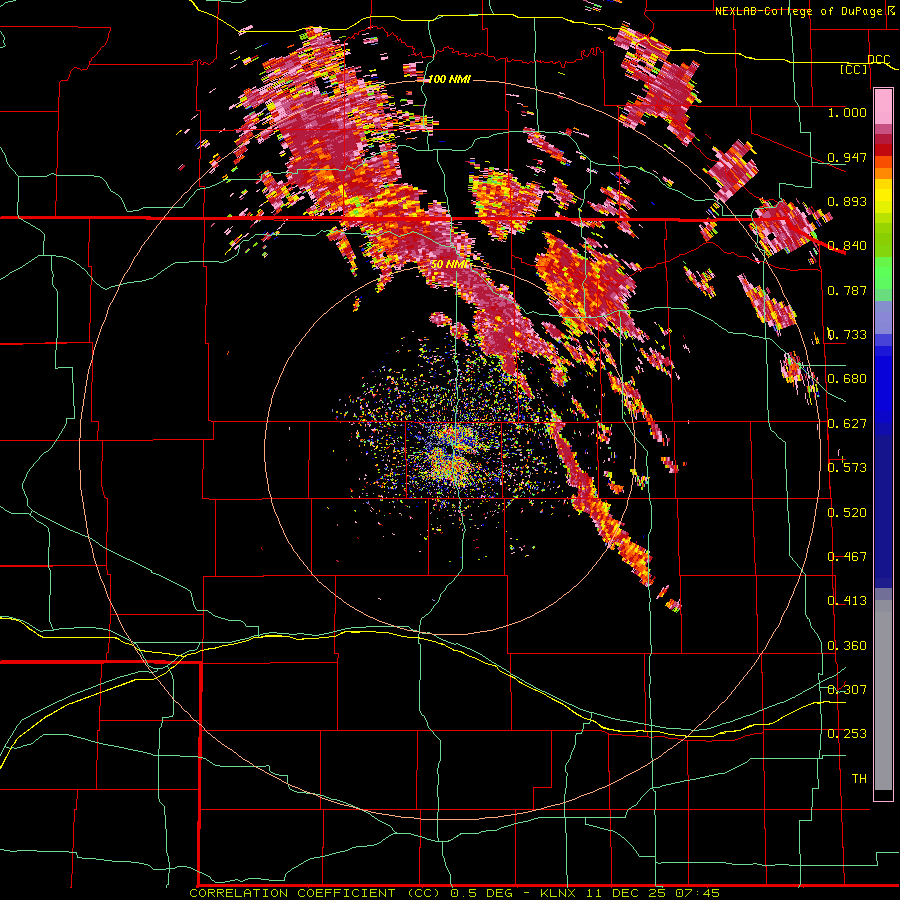Click the KLNX station identifier in caption

point(560,893)
